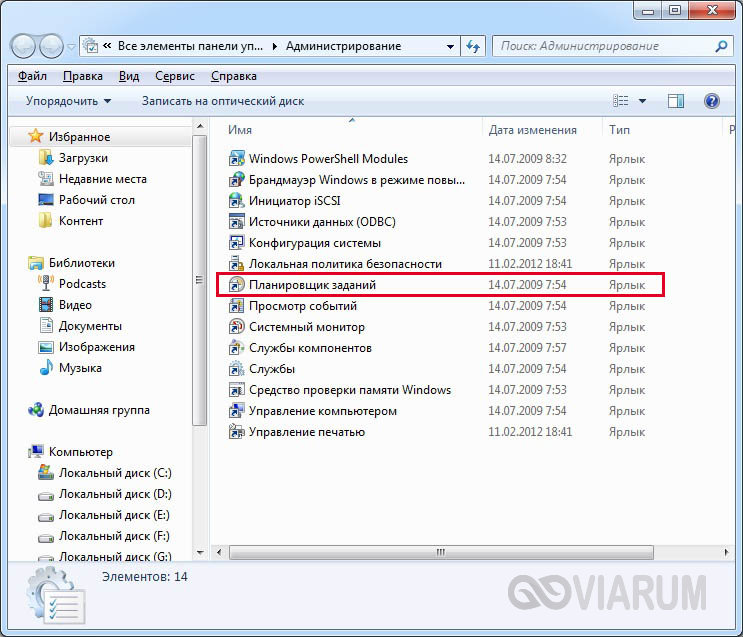Open the view options dropdown arrow
The height and width of the screenshot is (637, 743).
pyautogui.click(x=642, y=100)
